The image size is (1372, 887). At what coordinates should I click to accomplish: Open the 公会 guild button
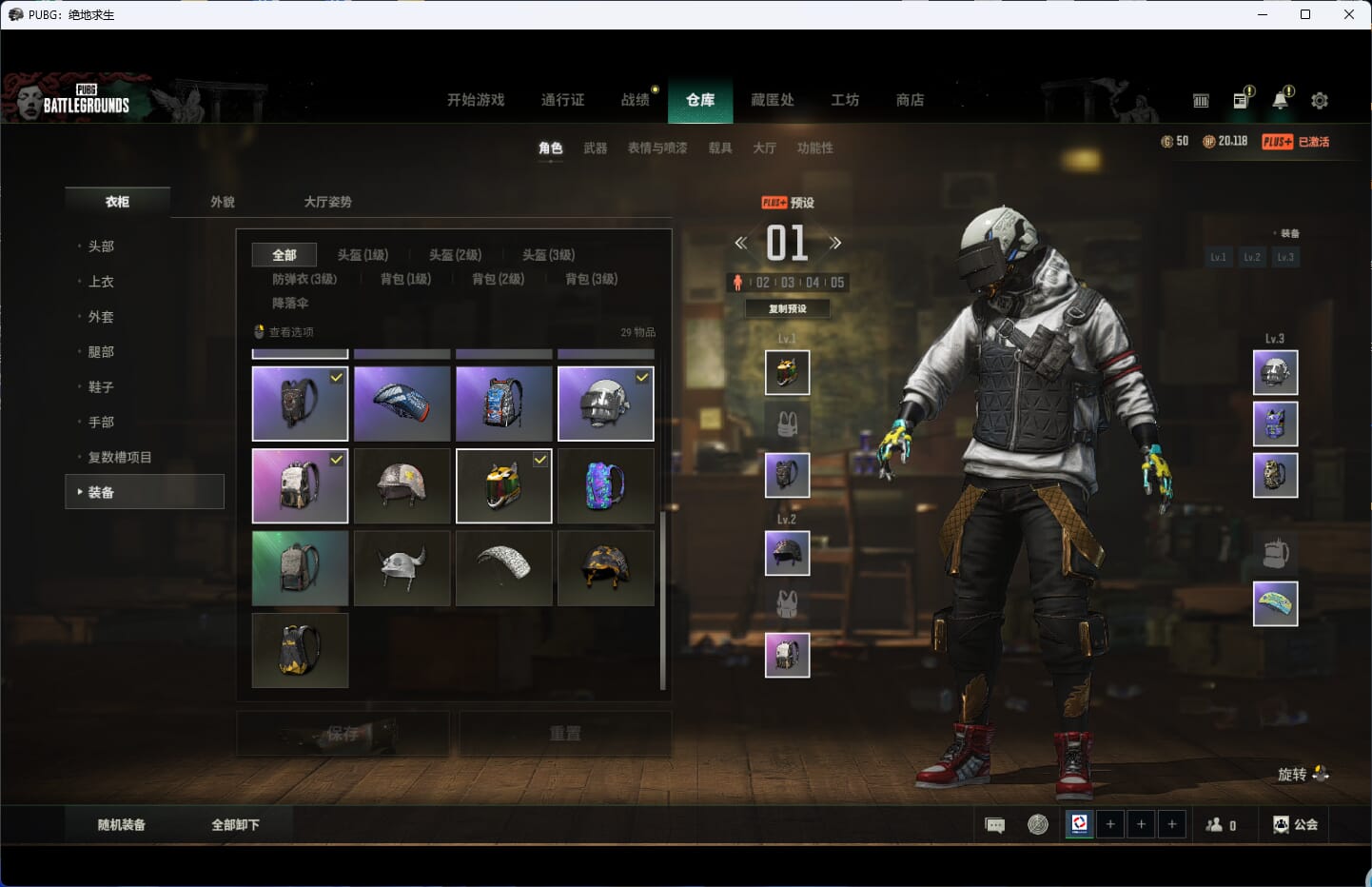tap(1296, 825)
